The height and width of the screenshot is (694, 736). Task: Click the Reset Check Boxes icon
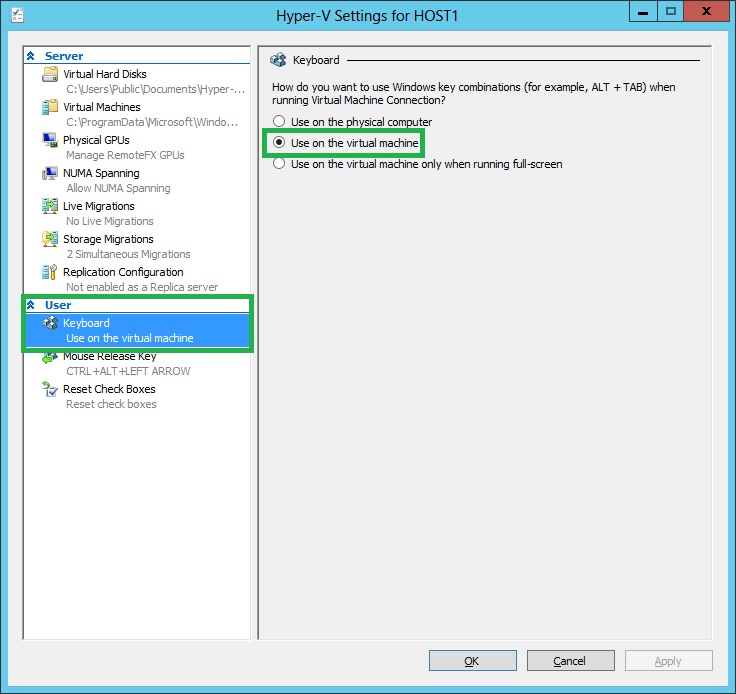click(50, 389)
